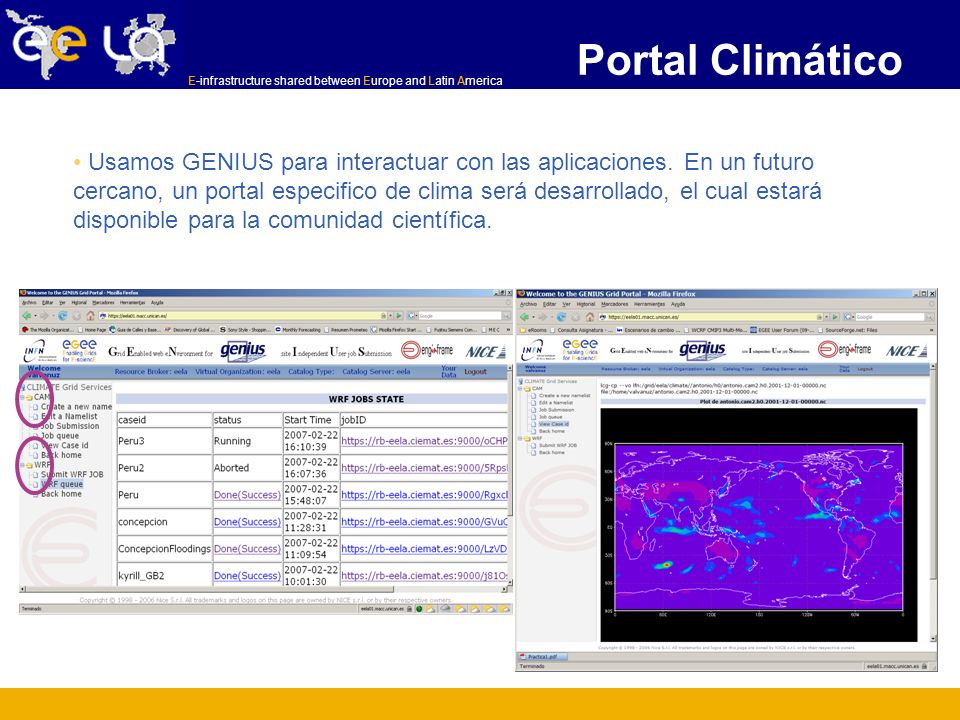Click Home icon in right Firefox window
The image size is (960, 720).
(590, 317)
